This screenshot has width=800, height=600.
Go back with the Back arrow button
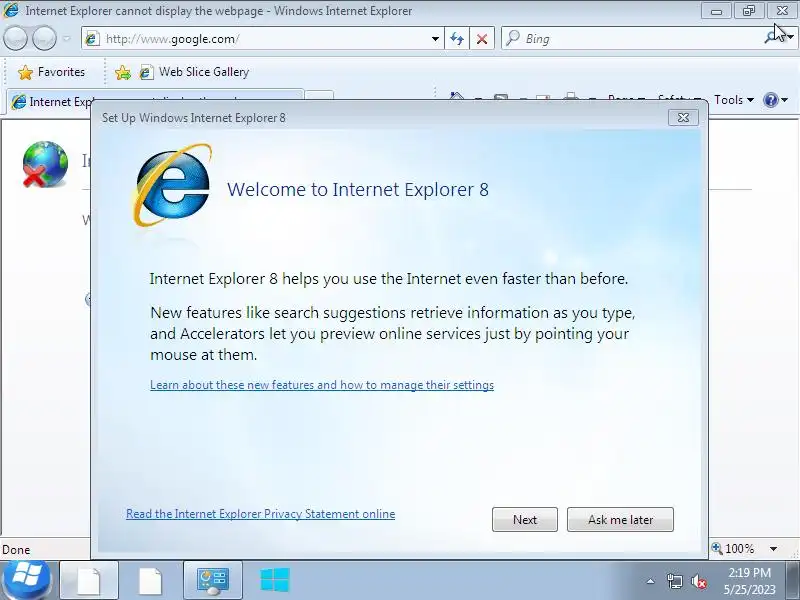pos(15,38)
